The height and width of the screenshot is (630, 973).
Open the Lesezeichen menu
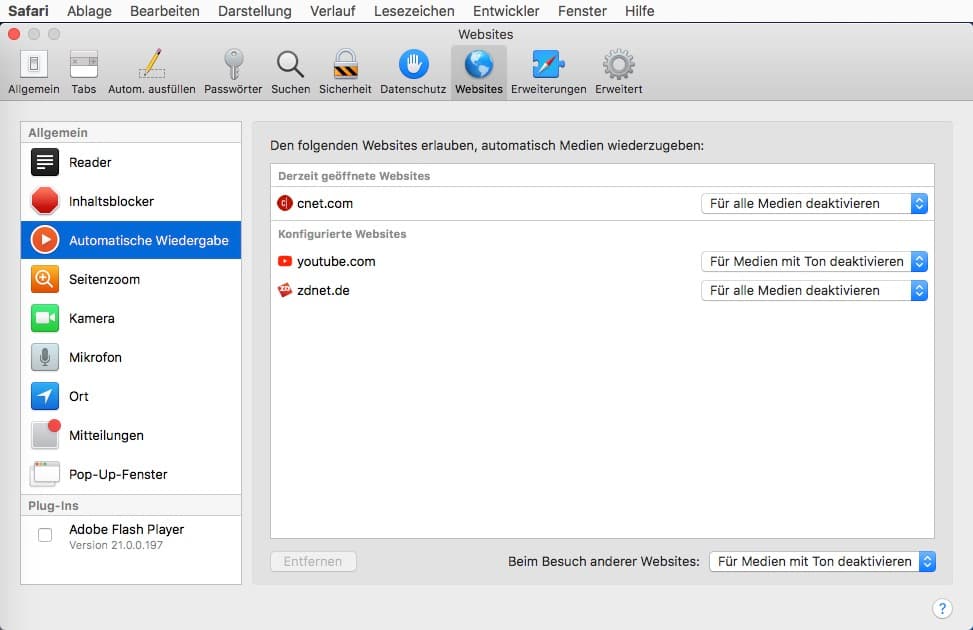pyautogui.click(x=414, y=11)
